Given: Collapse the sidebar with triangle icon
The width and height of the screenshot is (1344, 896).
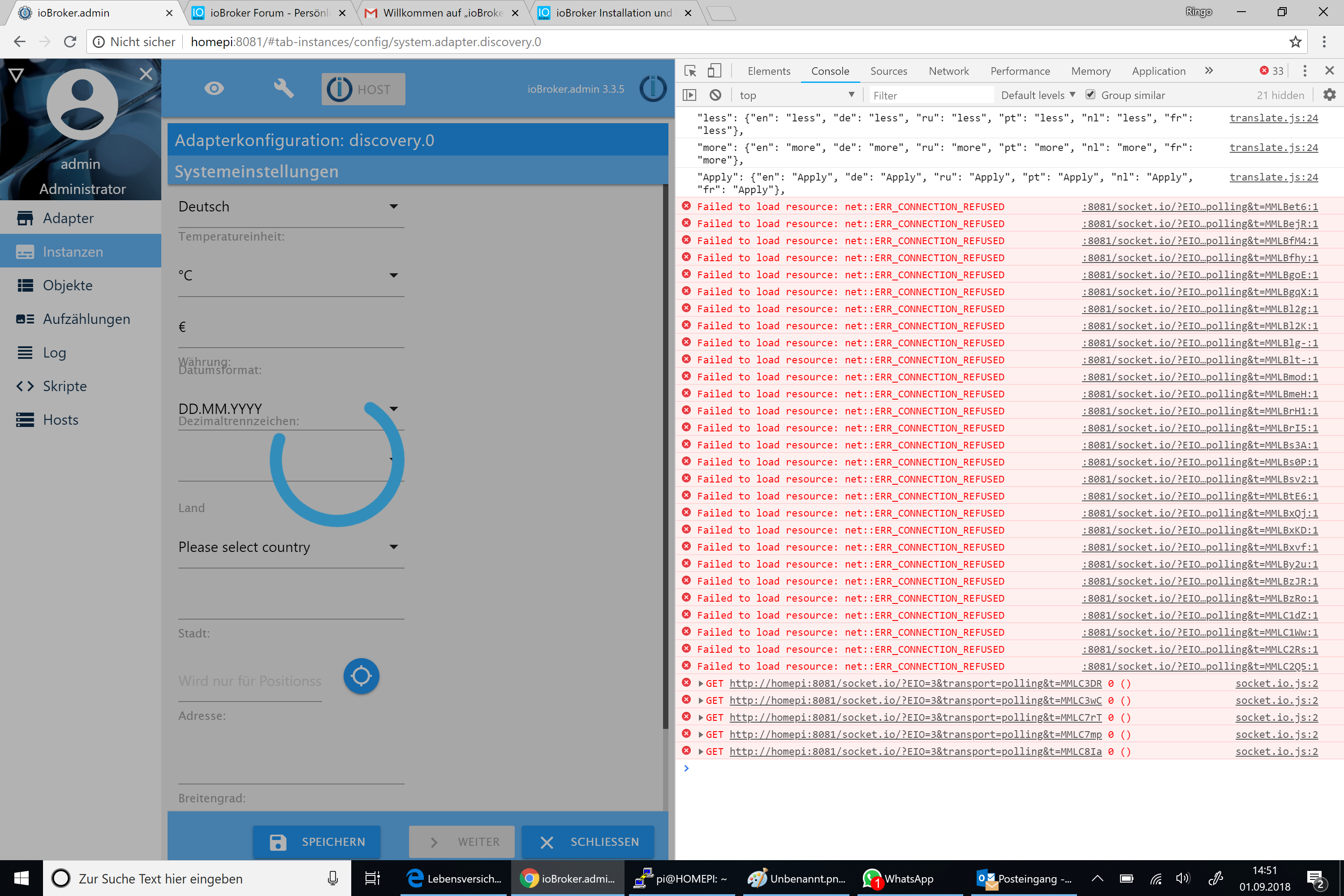Looking at the screenshot, I should 16,75.
